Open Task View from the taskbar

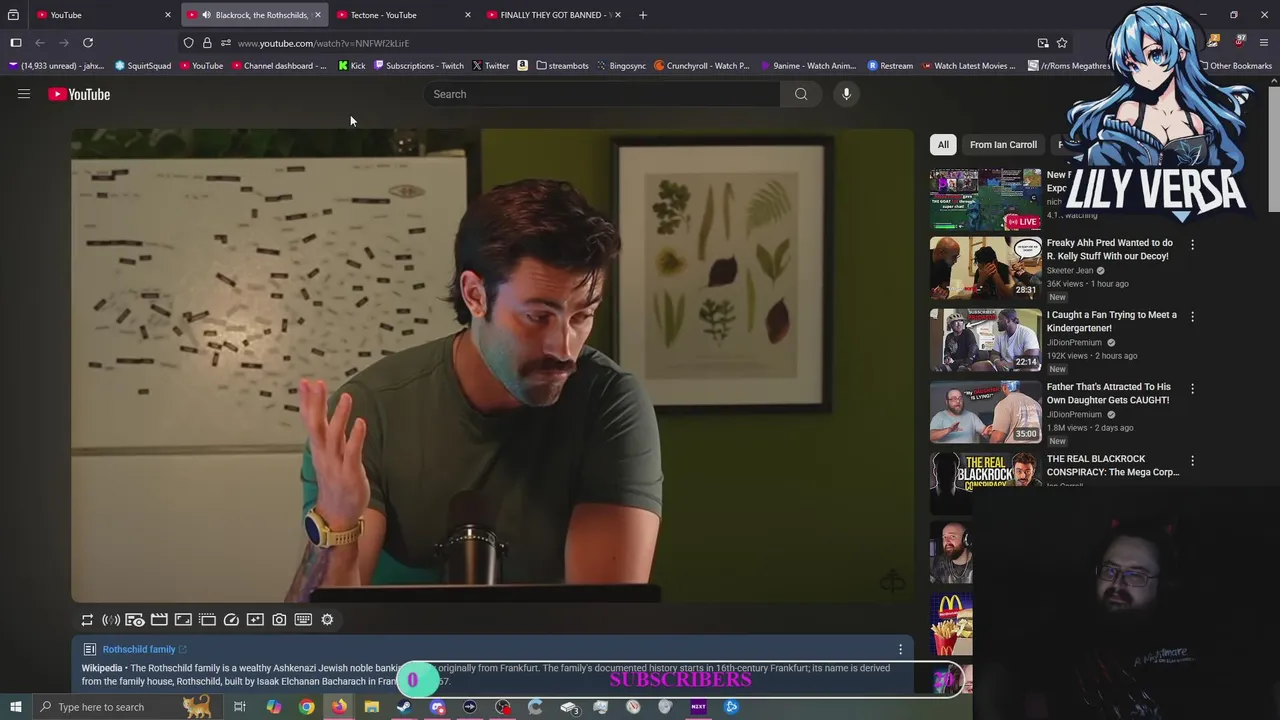(x=240, y=707)
